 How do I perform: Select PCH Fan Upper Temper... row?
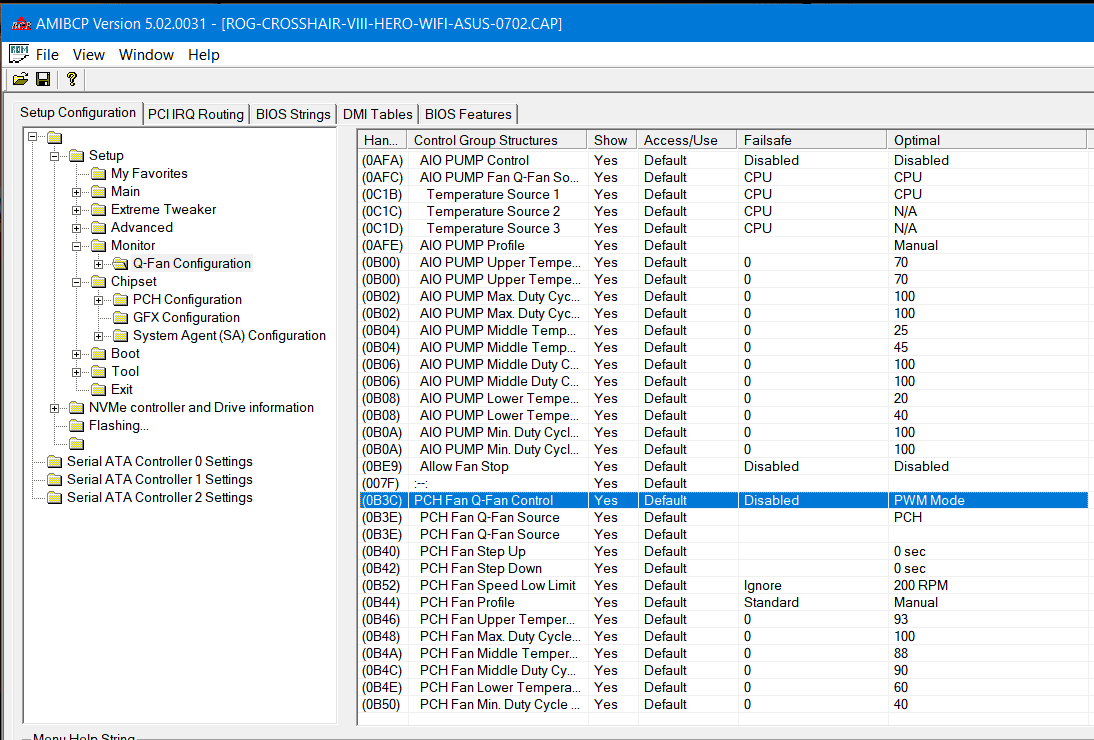coord(724,619)
